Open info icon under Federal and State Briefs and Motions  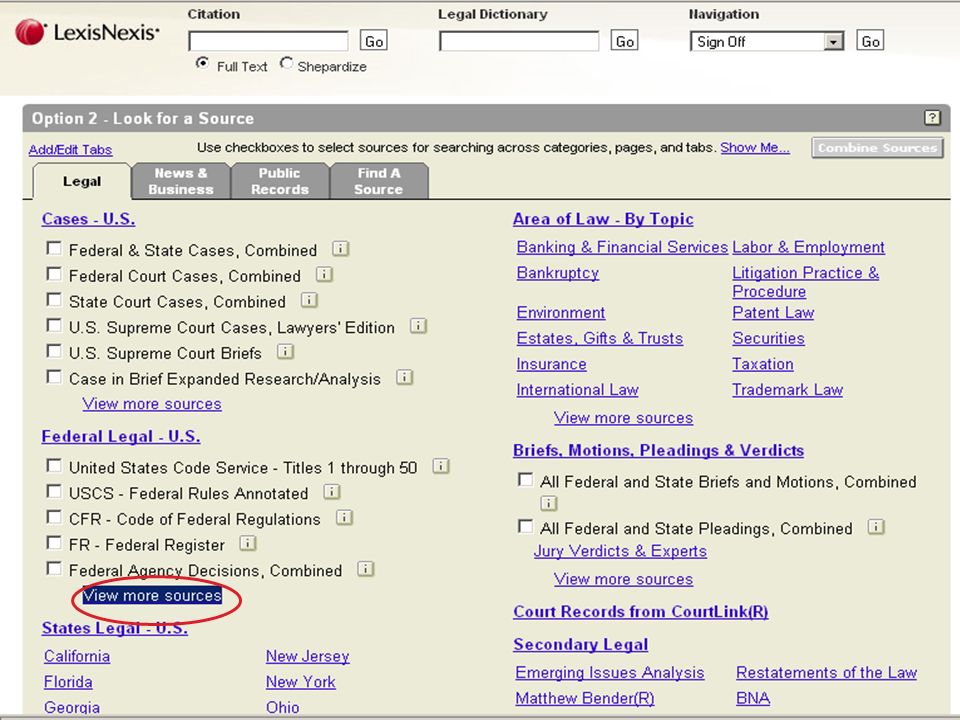[x=549, y=503]
